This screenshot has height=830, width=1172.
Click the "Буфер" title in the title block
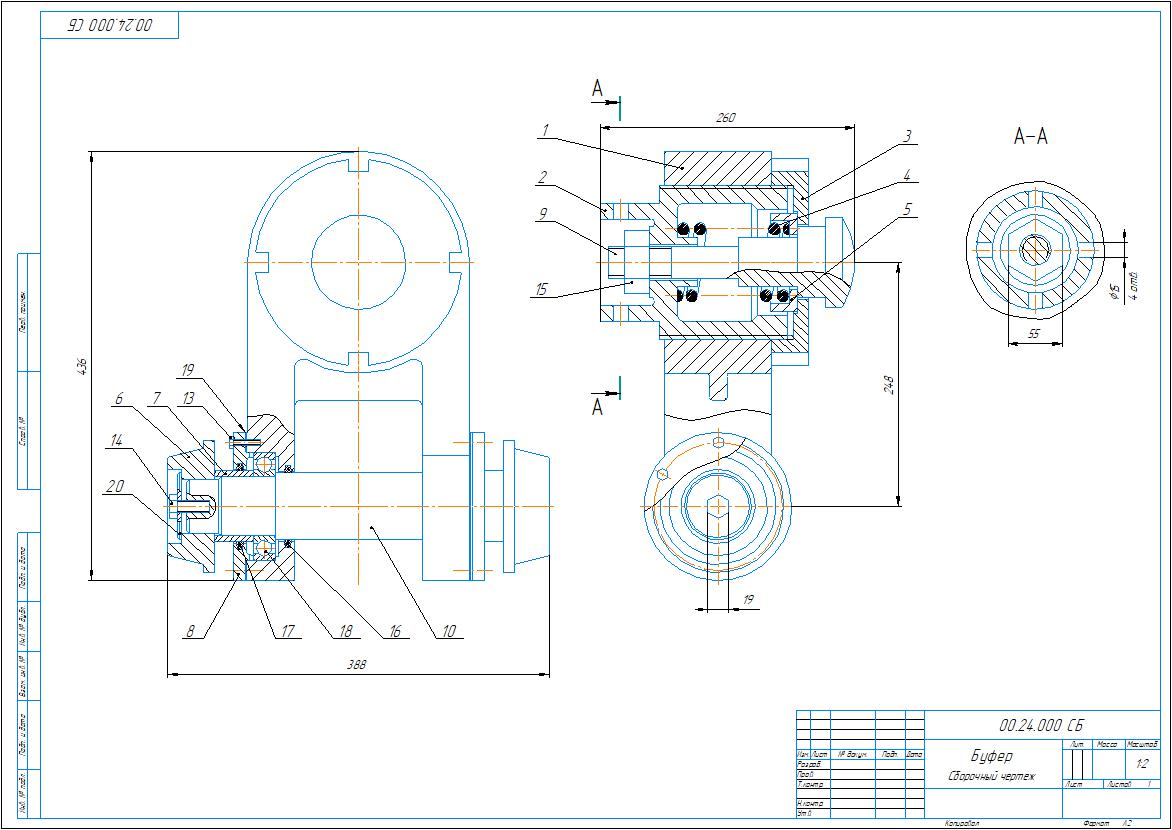click(x=991, y=755)
